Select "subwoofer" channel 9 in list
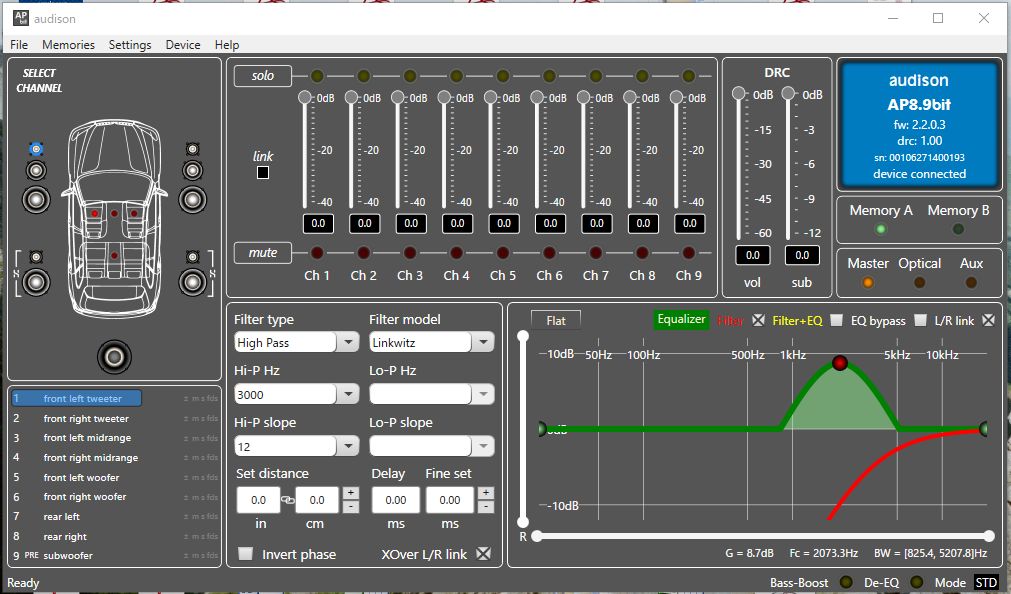Image resolution: width=1011 pixels, height=594 pixels. point(68,555)
